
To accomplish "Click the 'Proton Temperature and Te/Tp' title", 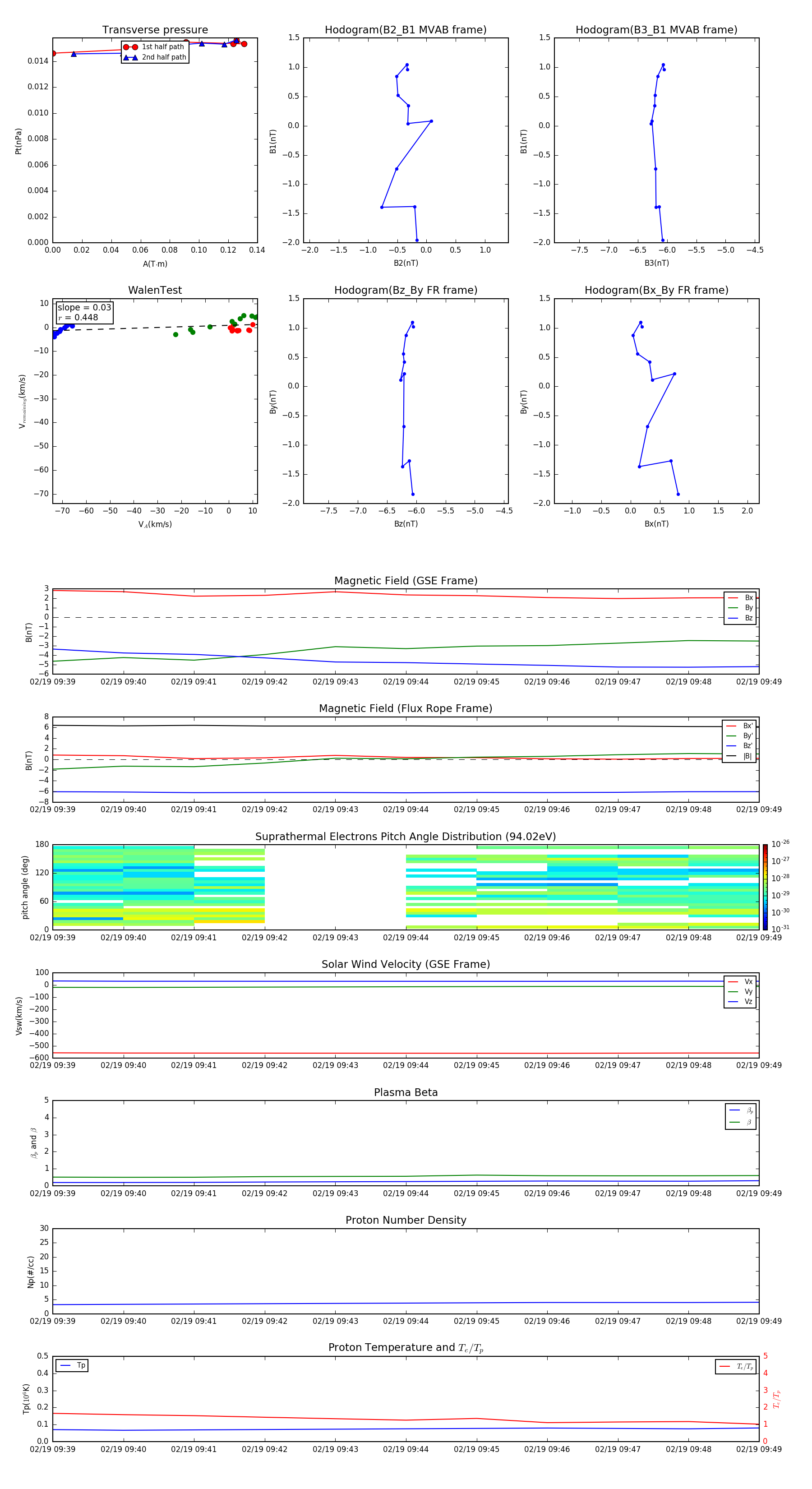I will coord(406,1348).
